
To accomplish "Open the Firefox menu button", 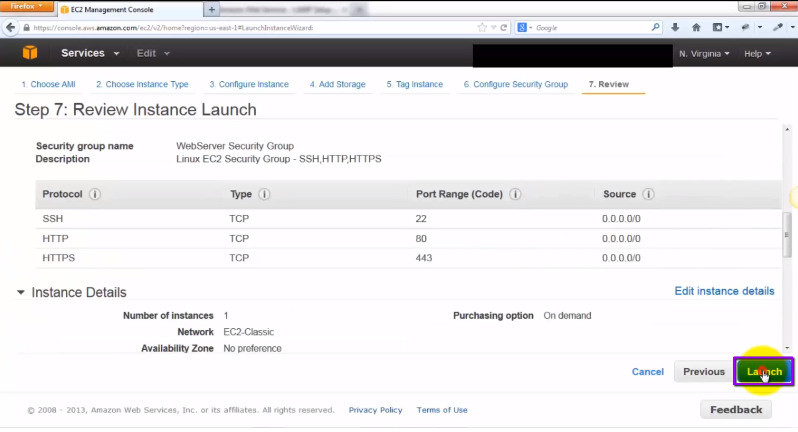I will pos(26,6).
